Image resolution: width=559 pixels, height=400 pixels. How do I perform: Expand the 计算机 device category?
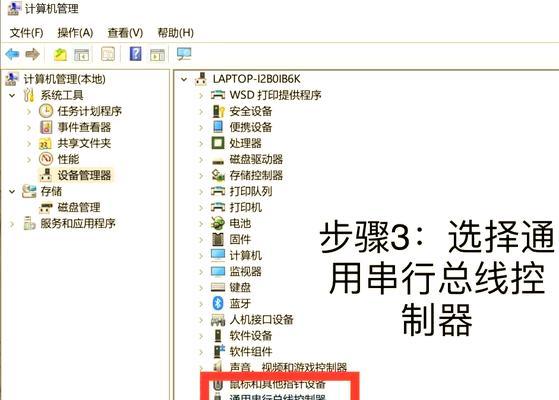[x=201, y=256]
